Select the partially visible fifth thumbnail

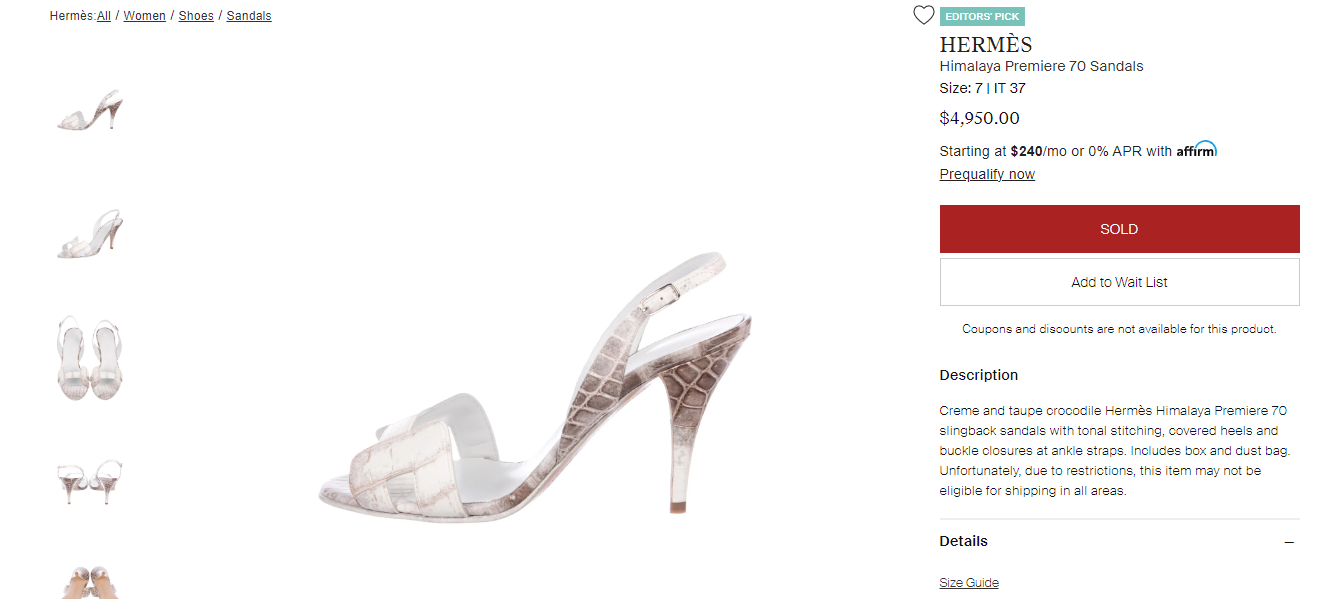89,582
